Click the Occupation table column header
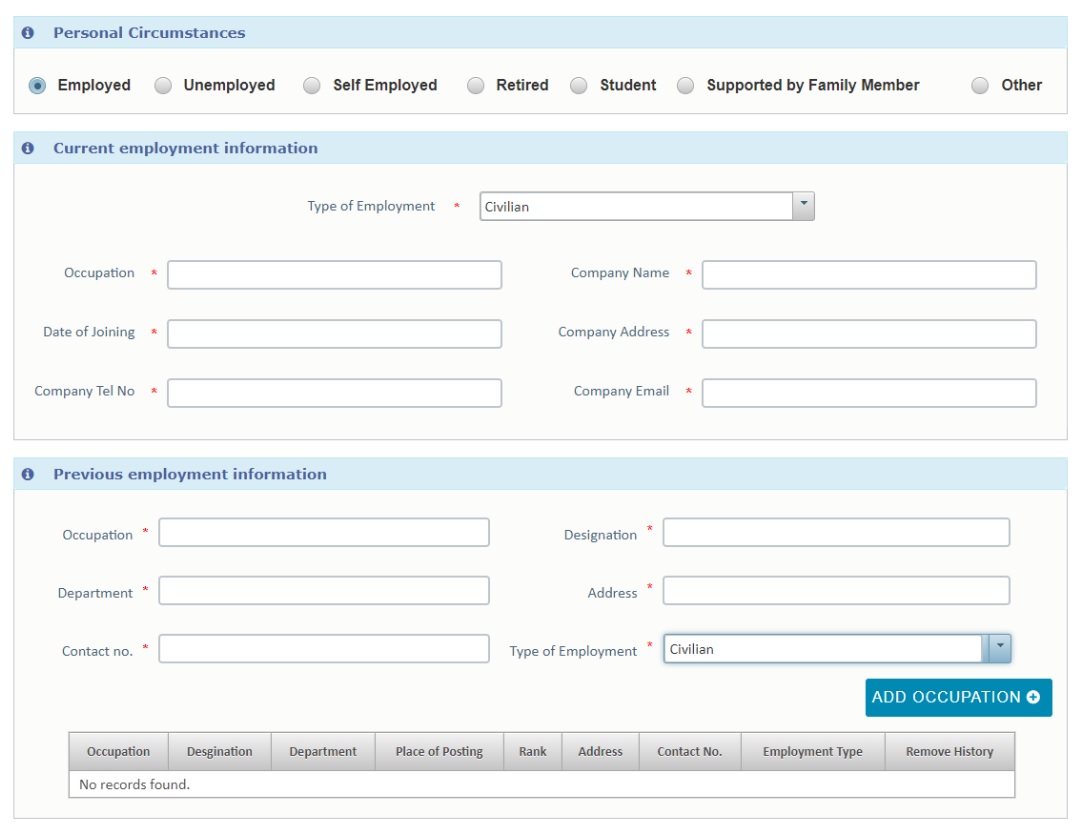 [x=118, y=752]
